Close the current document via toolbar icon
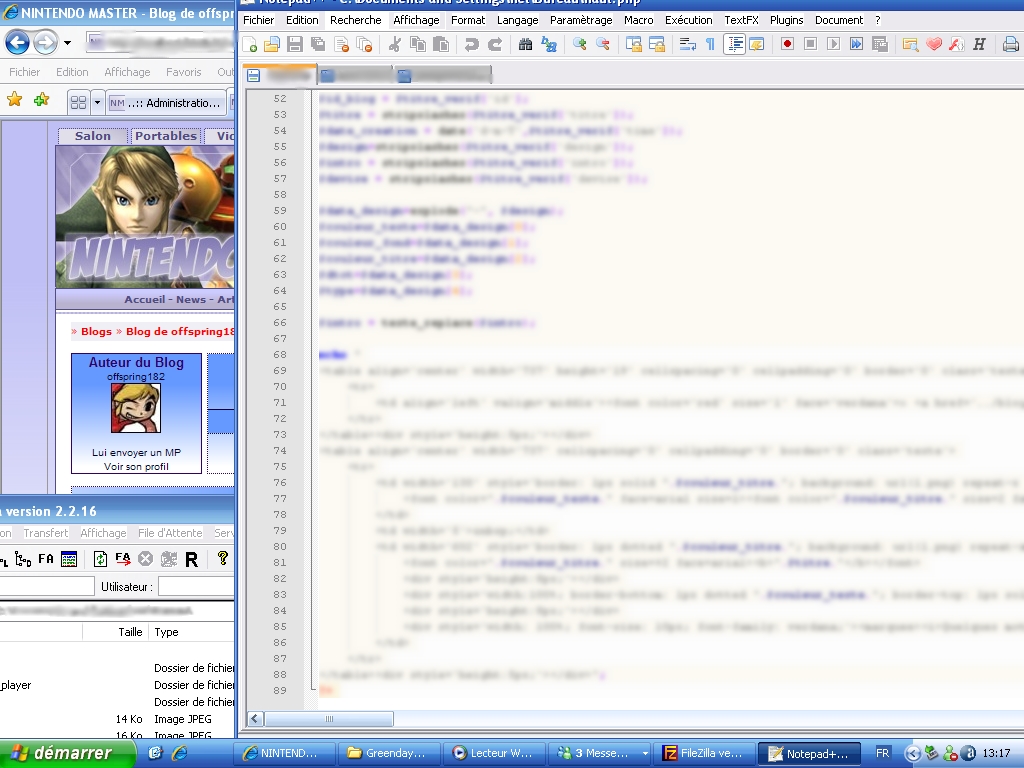 click(341, 44)
